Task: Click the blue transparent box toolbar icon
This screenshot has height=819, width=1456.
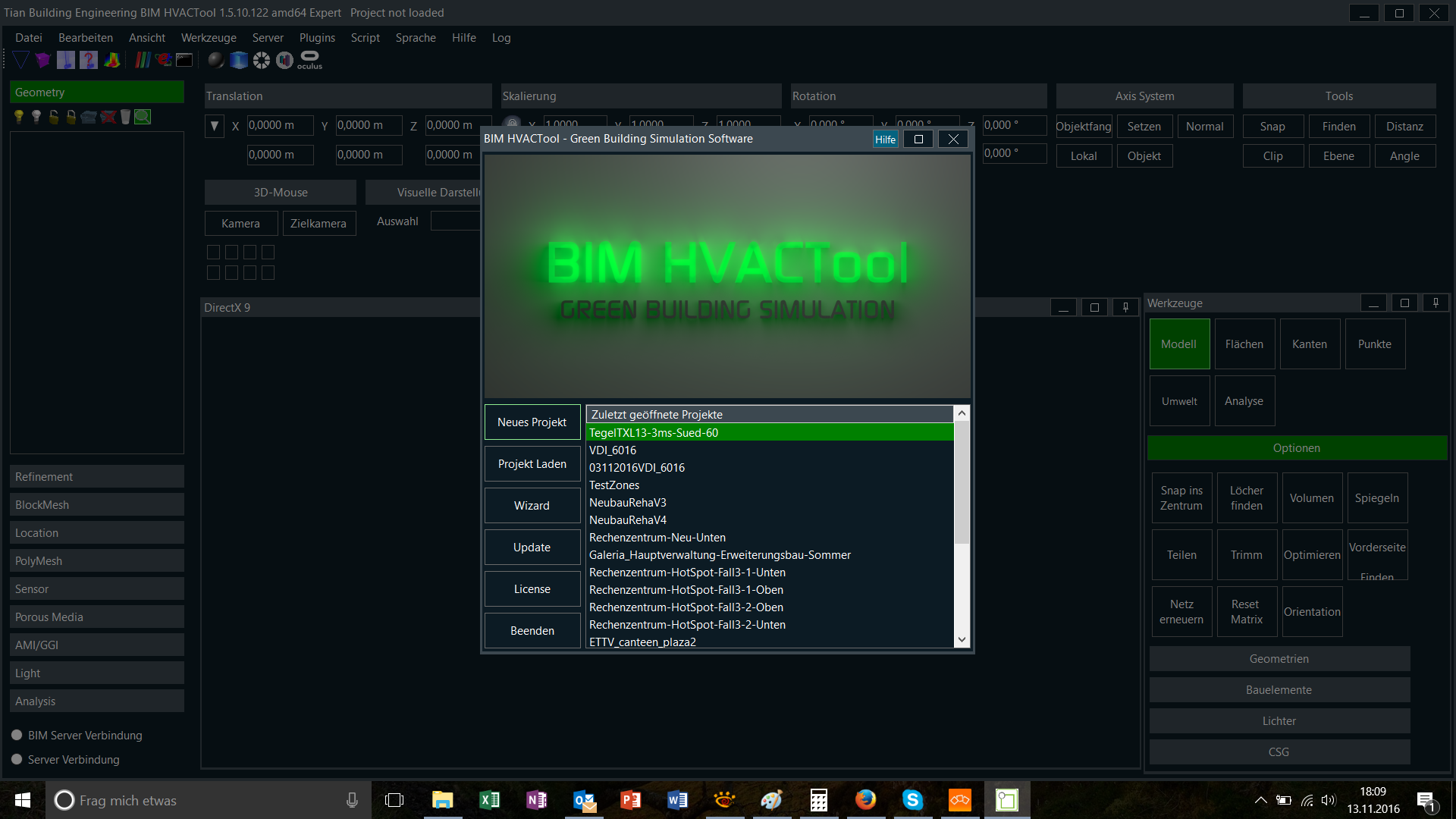Action: click(239, 60)
